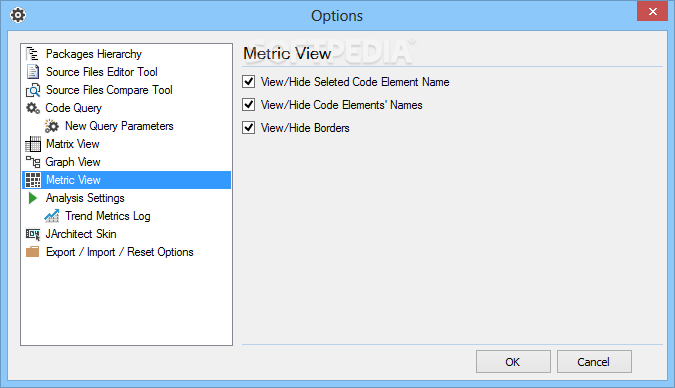Dismiss the dialog with Cancel

594,362
